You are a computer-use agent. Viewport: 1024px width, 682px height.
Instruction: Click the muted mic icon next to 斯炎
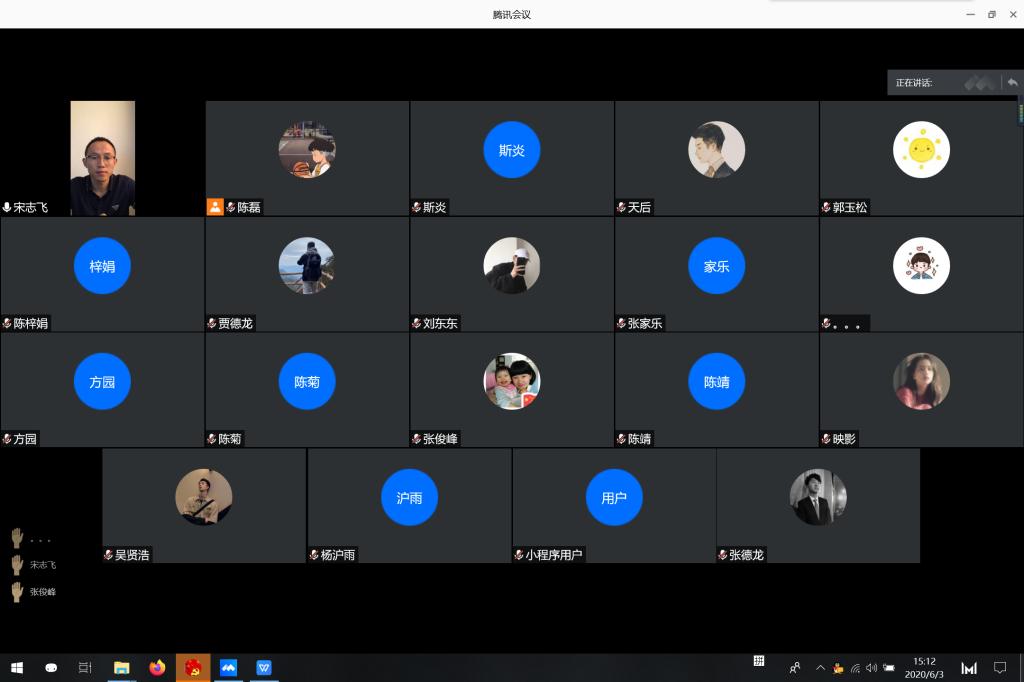pyautogui.click(x=417, y=208)
